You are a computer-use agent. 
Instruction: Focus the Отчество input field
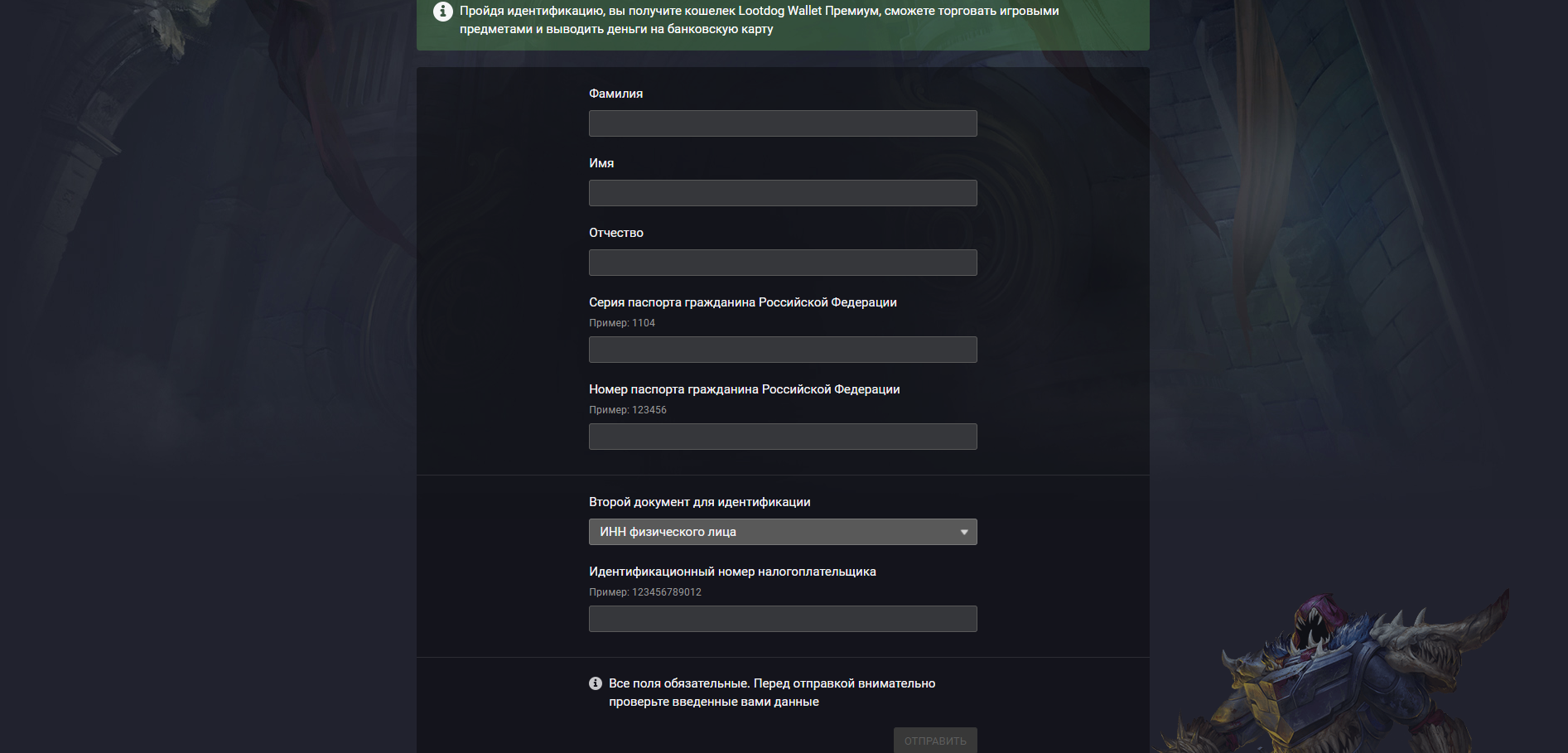tap(783, 263)
